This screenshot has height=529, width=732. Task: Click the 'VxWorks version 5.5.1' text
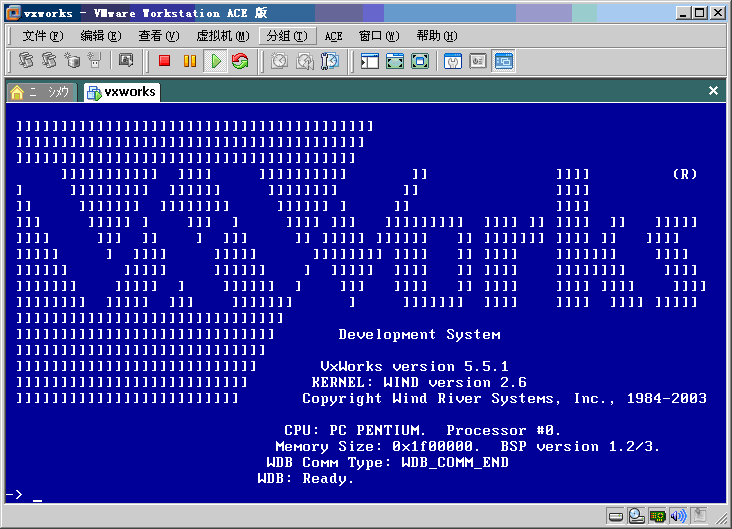[414, 367]
